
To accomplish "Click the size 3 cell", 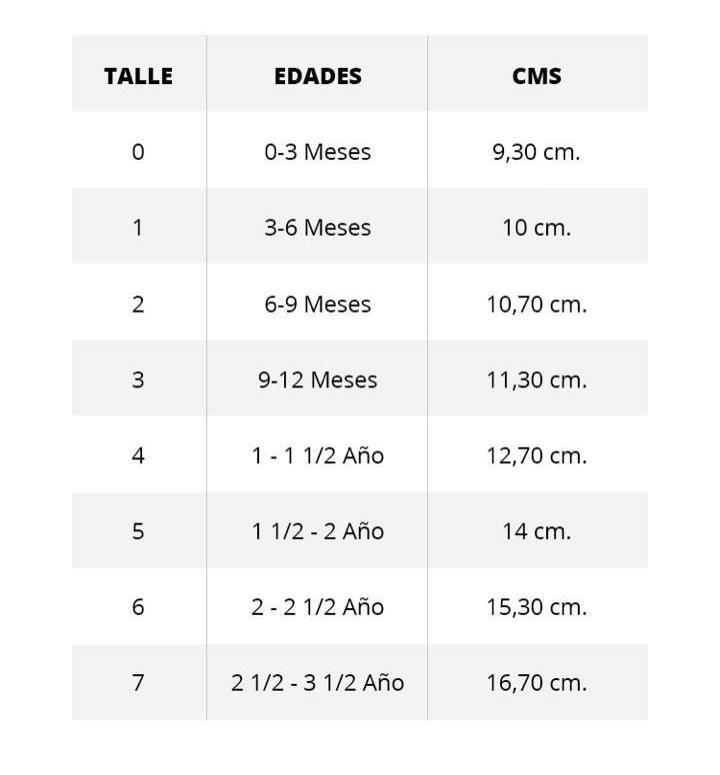I will [x=138, y=380].
